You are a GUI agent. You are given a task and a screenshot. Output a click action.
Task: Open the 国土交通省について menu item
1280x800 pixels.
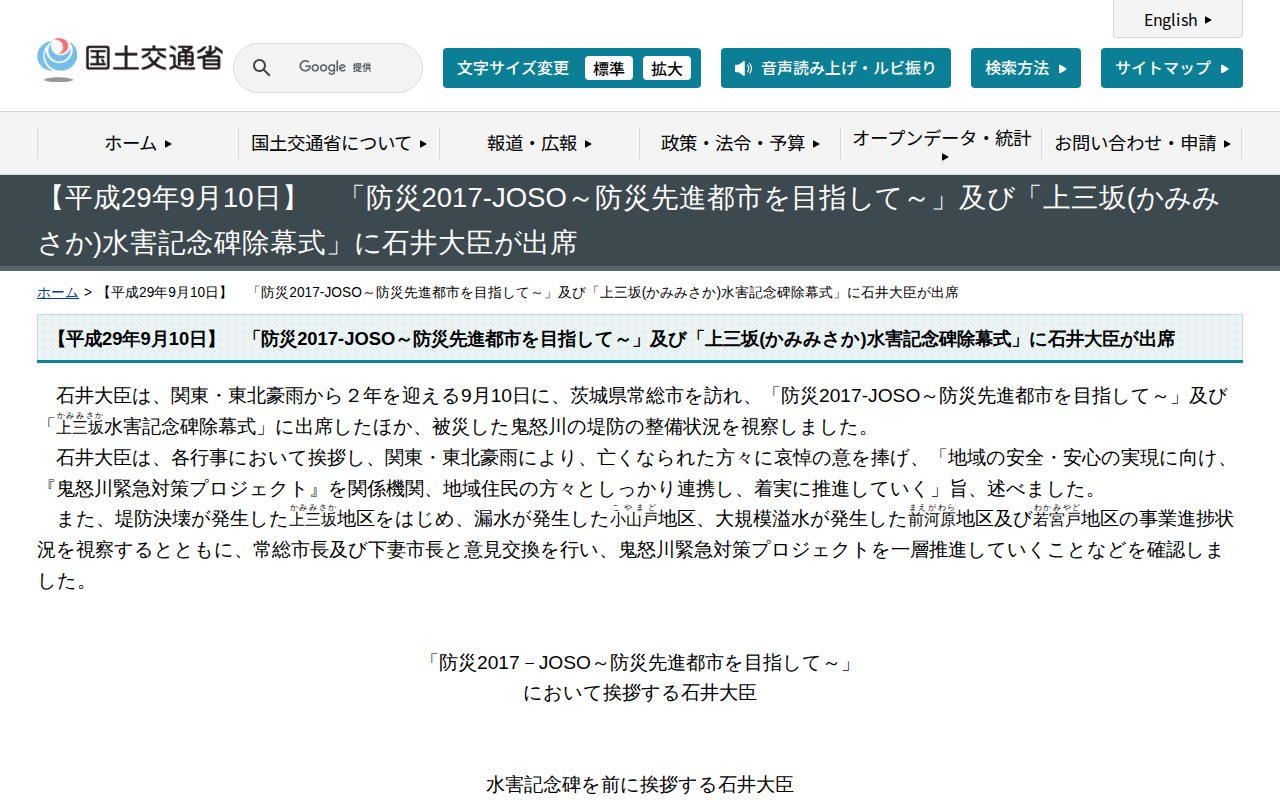pos(339,143)
